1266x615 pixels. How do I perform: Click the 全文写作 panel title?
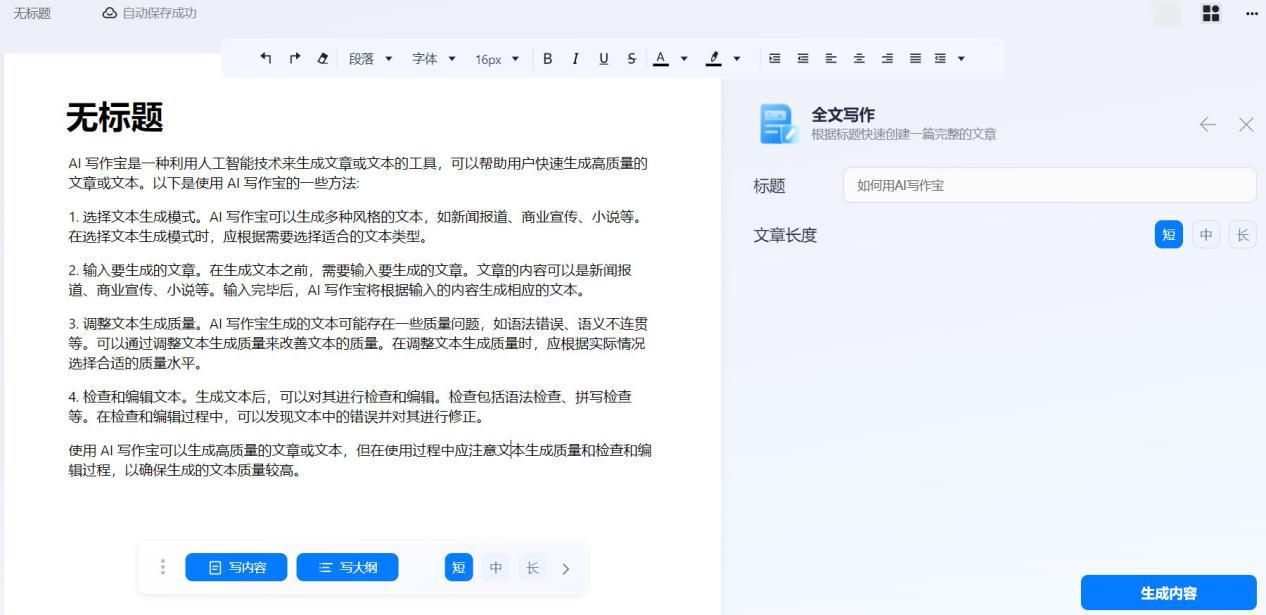[842, 115]
